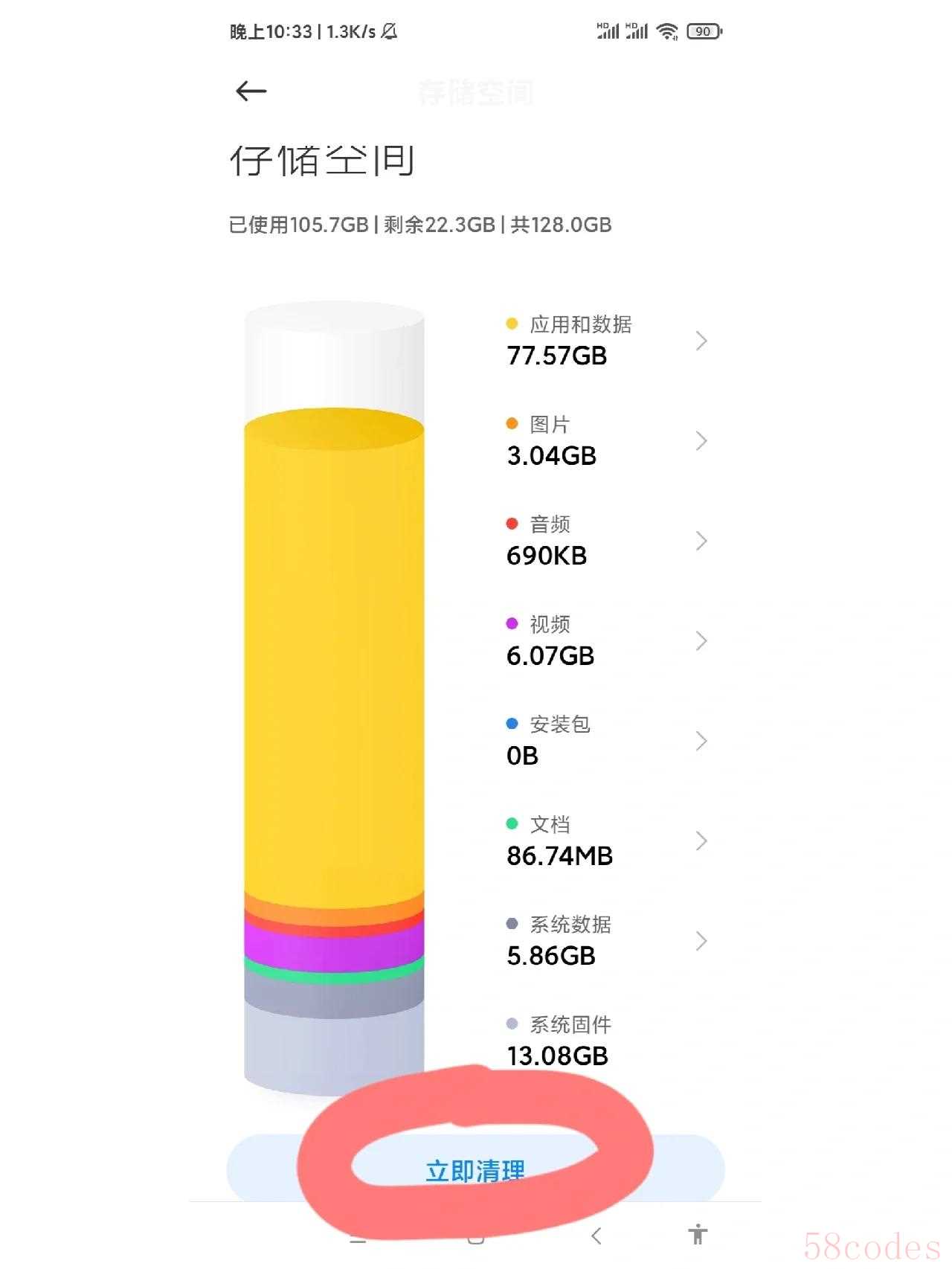Tap the battery indicator icon
Screen dimensions: 952x1269
click(x=704, y=31)
